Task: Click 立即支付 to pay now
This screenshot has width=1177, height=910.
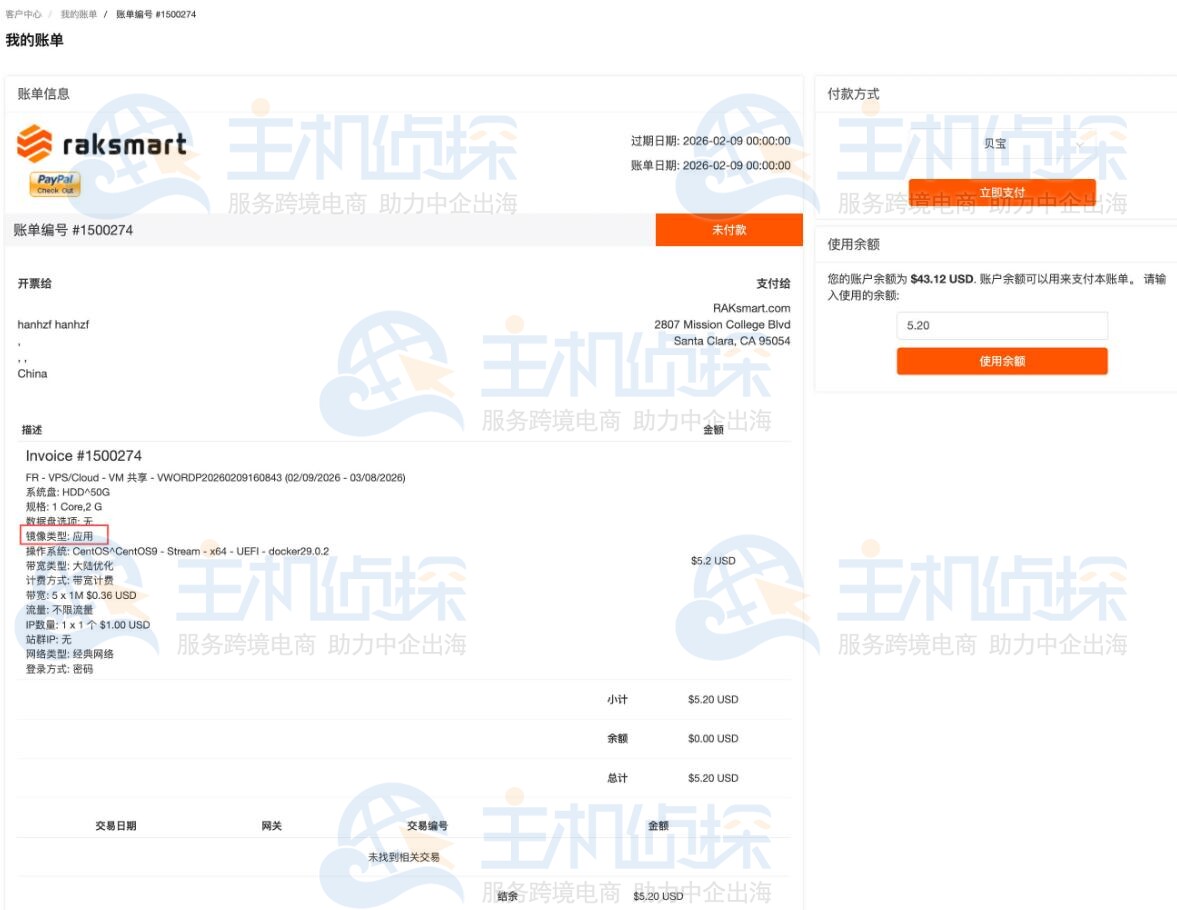Action: tap(1000, 191)
